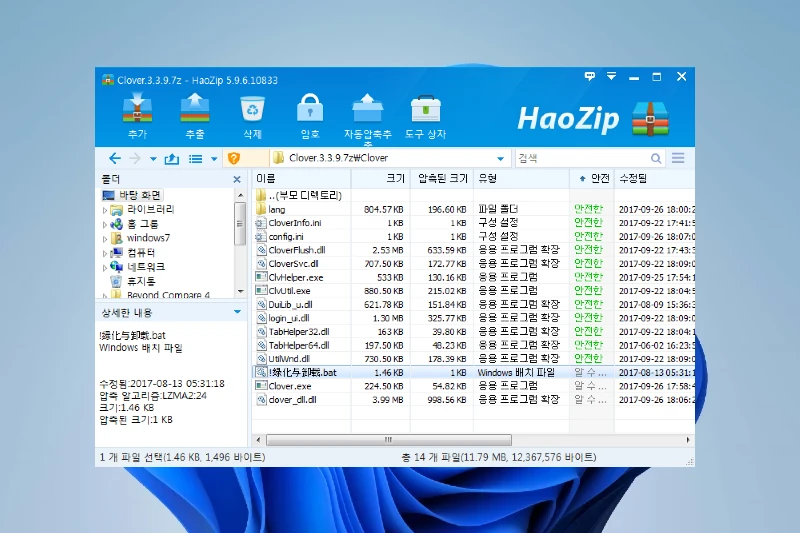800x533 pixels.
Task: Expand the 라이브러리 tree node
Action: pos(105,210)
